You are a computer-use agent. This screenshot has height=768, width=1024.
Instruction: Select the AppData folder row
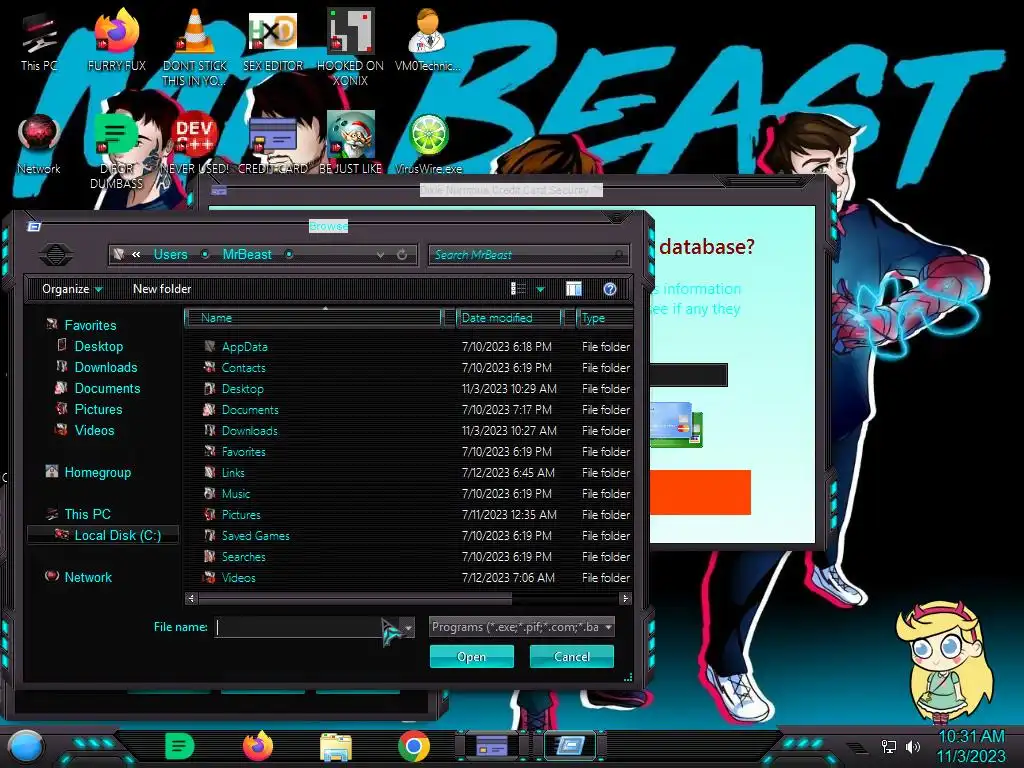tap(408, 347)
